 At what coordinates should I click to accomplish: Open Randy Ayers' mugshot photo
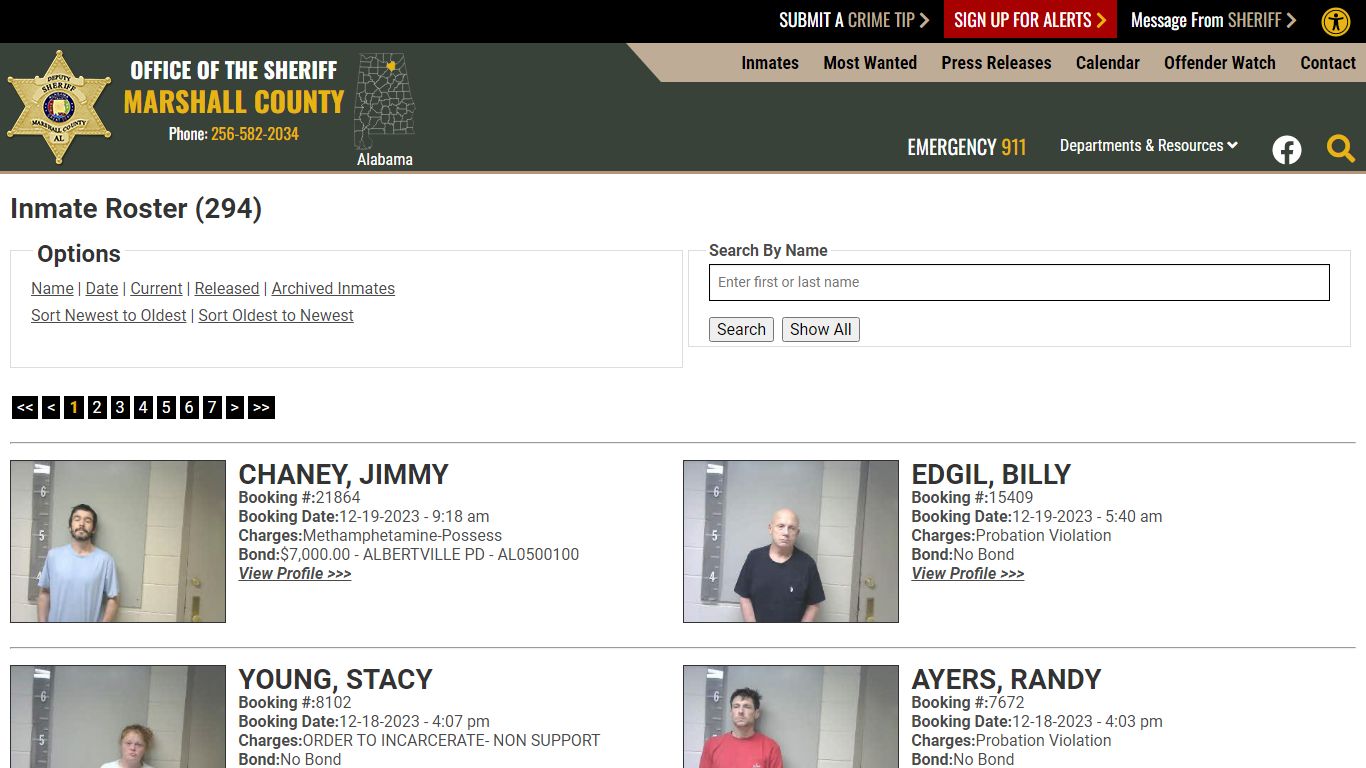point(791,717)
